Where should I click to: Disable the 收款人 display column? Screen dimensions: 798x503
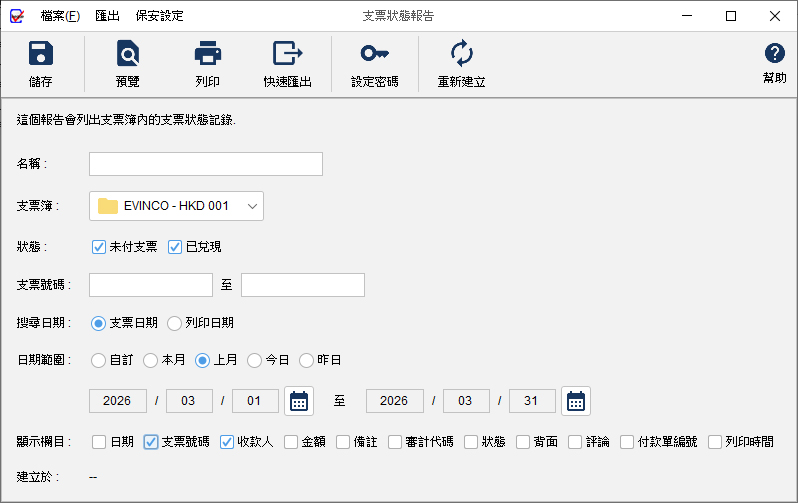tap(226, 442)
